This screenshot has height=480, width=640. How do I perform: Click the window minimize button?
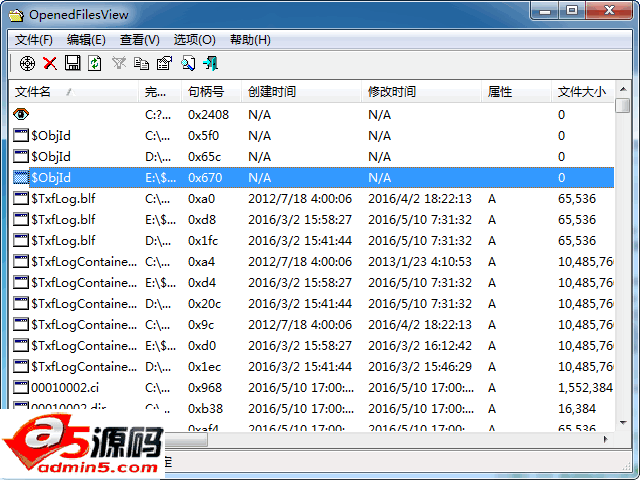[545, 10]
